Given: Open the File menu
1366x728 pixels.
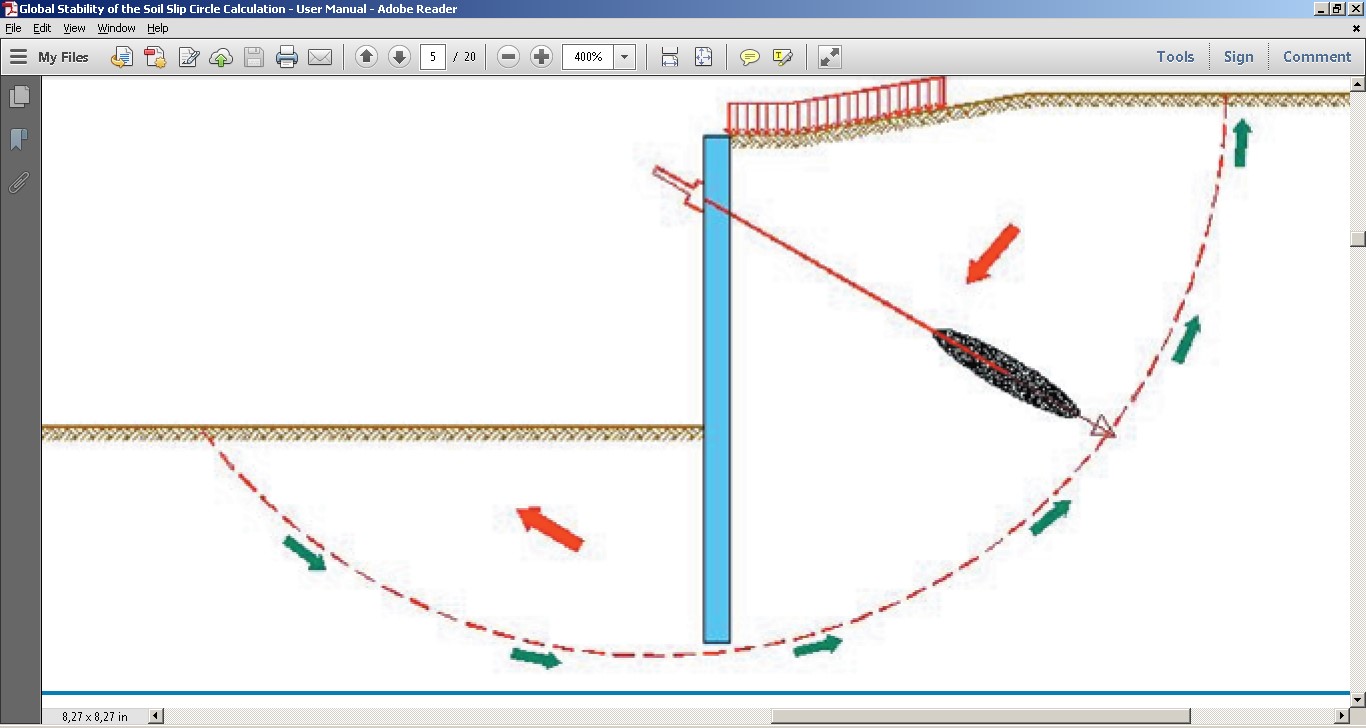Looking at the screenshot, I should 13,28.
